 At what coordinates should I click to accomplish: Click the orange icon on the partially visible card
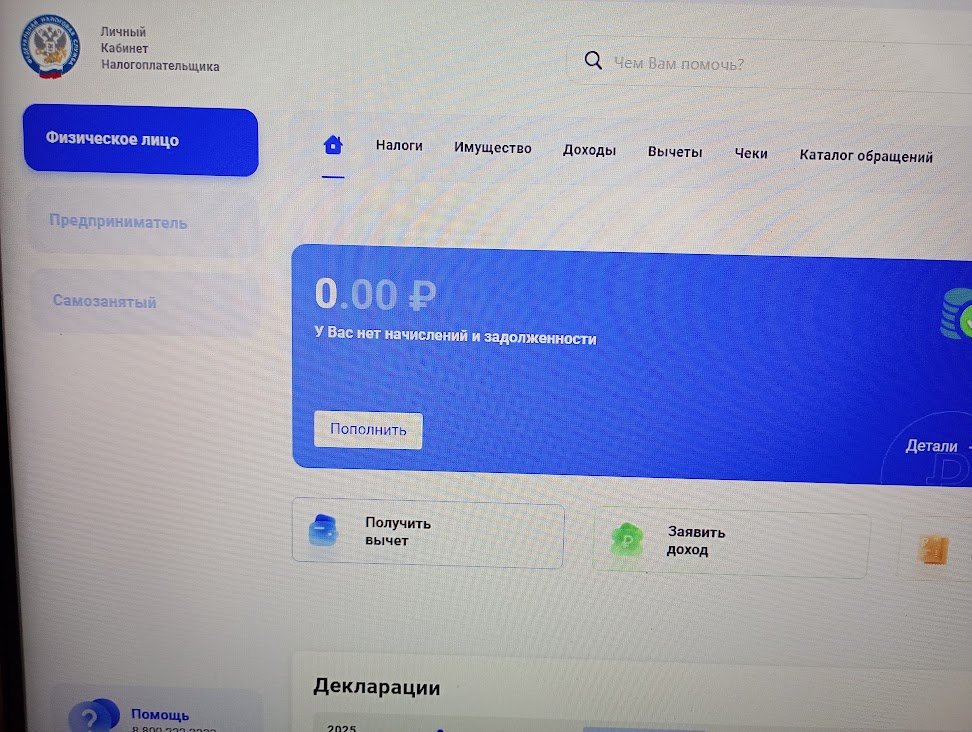[934, 550]
